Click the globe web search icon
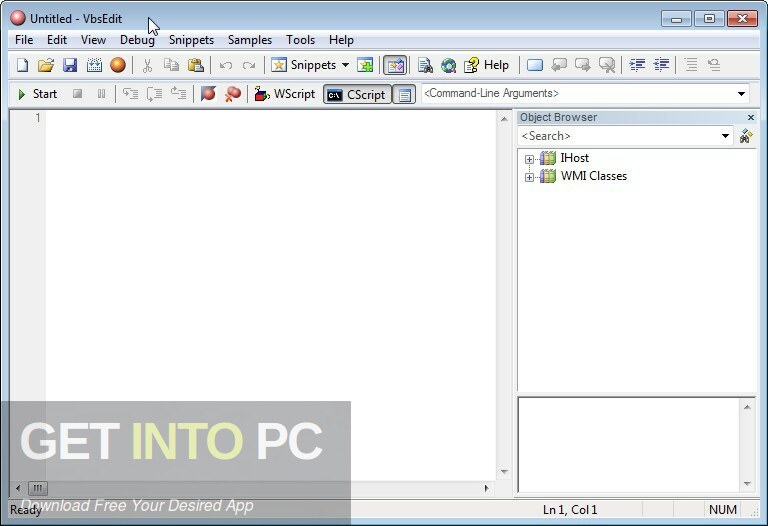The image size is (768, 526). click(x=448, y=65)
